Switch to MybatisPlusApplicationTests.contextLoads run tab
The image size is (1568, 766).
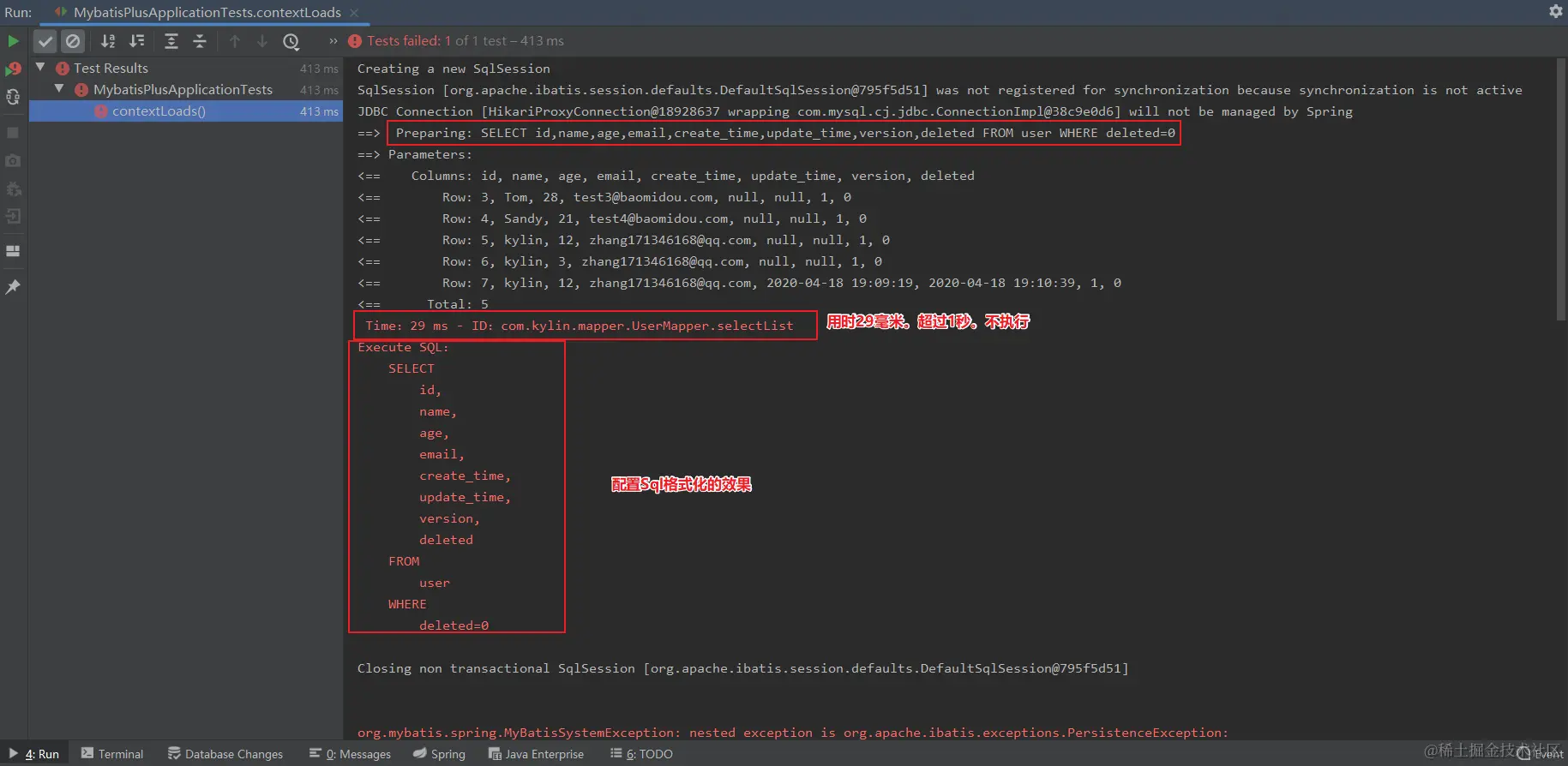[207, 12]
